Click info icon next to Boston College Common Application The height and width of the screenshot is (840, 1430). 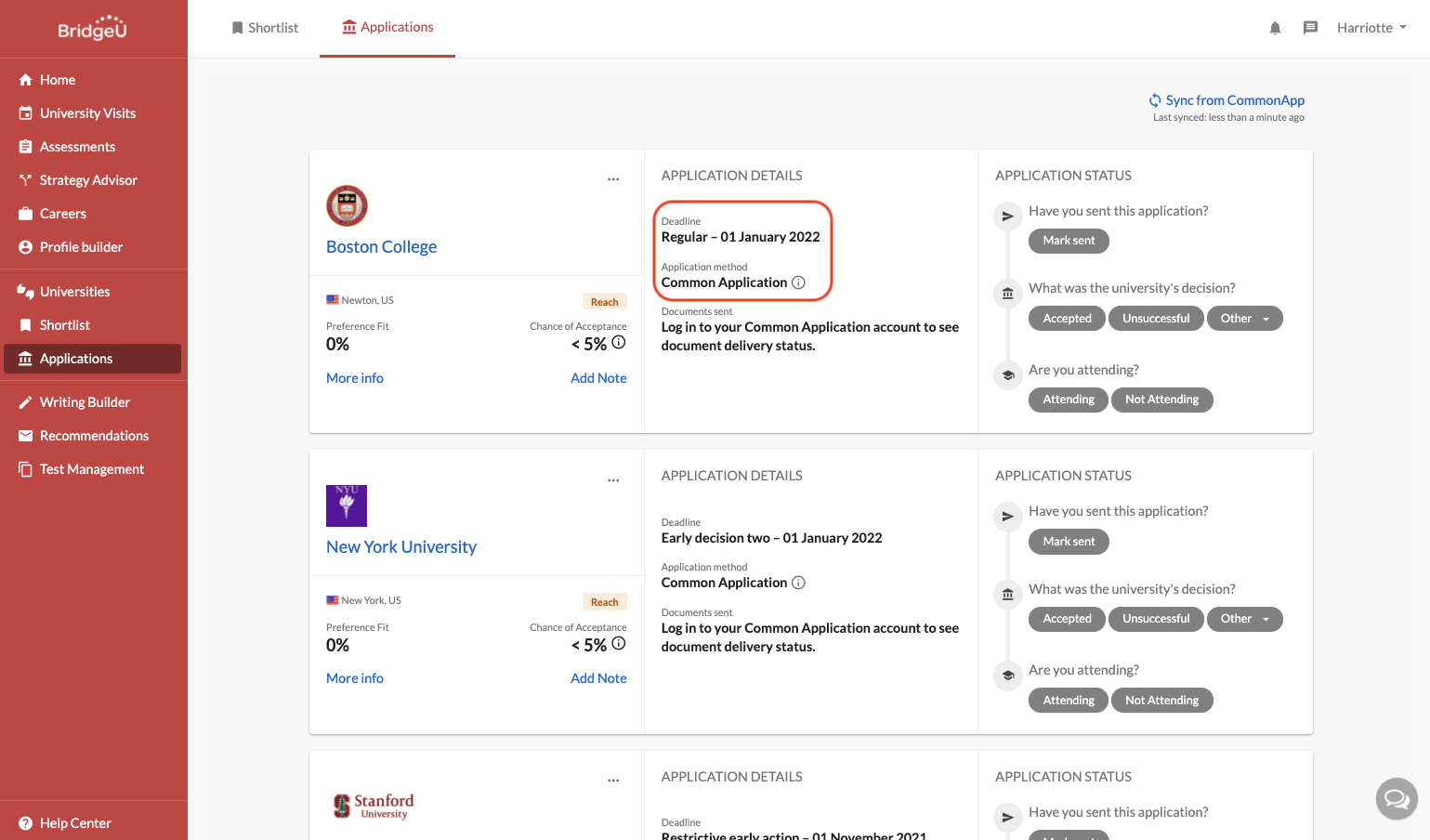pyautogui.click(x=798, y=282)
